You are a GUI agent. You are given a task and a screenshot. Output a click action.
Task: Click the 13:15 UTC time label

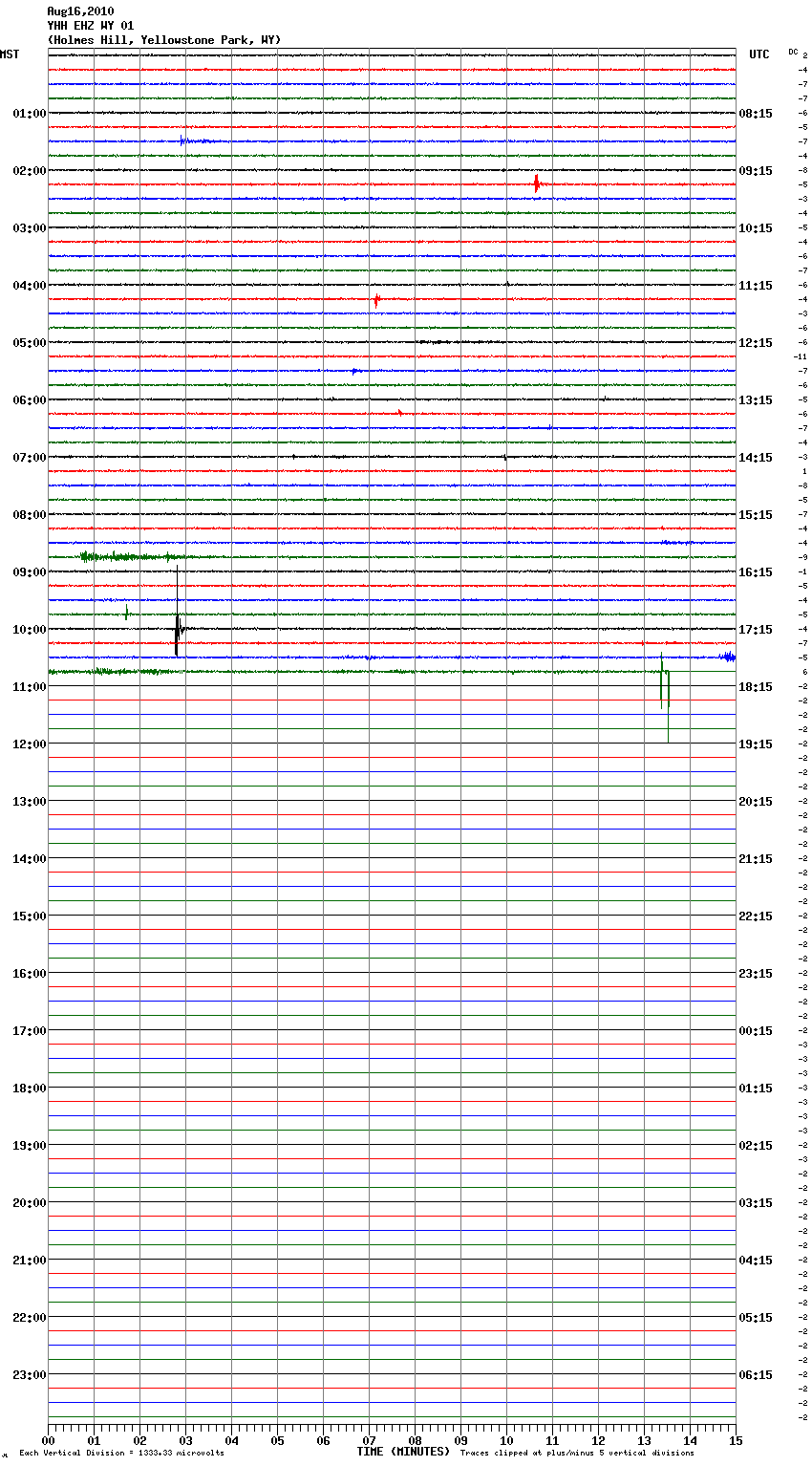point(756,399)
